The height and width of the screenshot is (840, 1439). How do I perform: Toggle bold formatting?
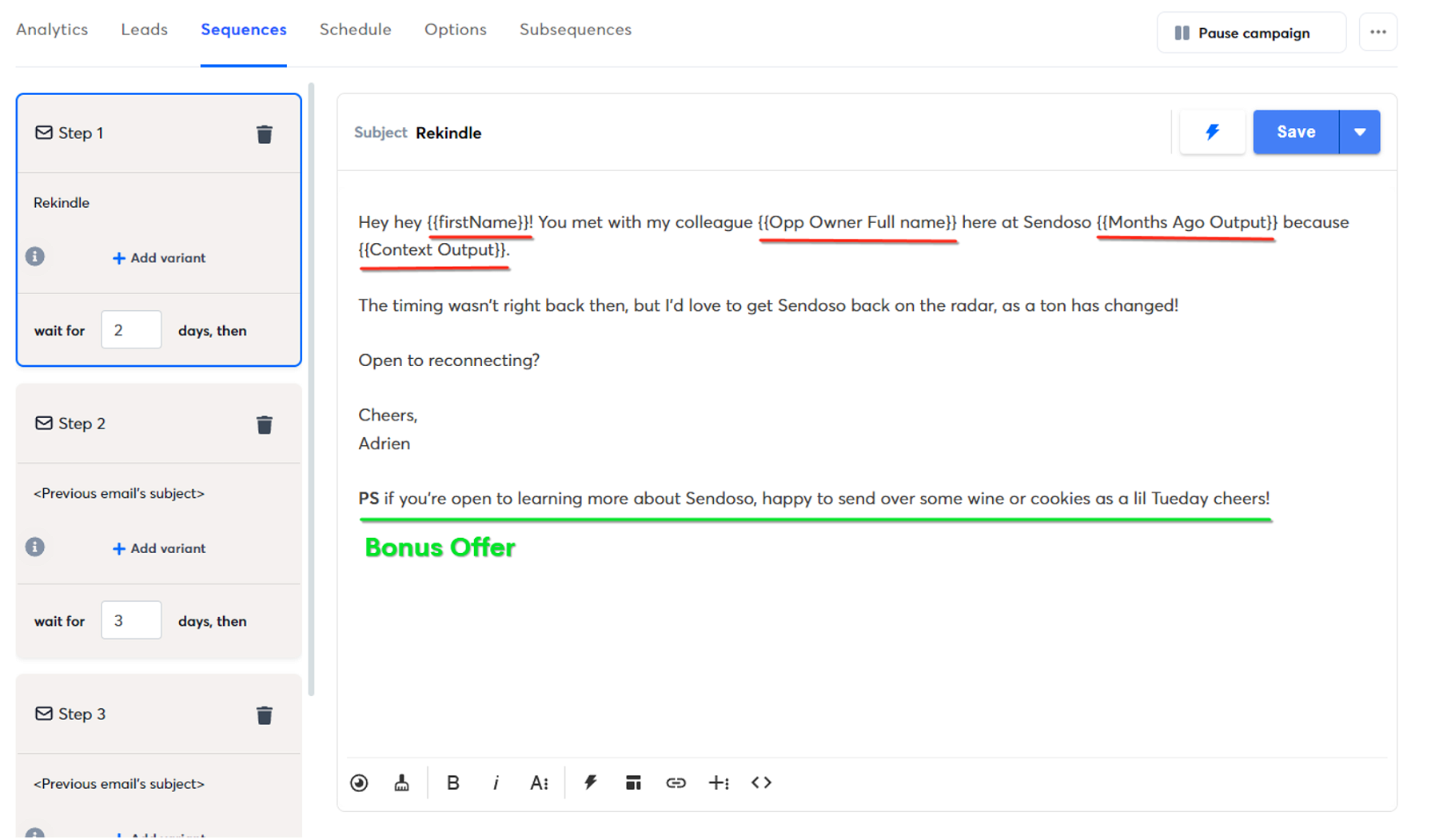(452, 782)
